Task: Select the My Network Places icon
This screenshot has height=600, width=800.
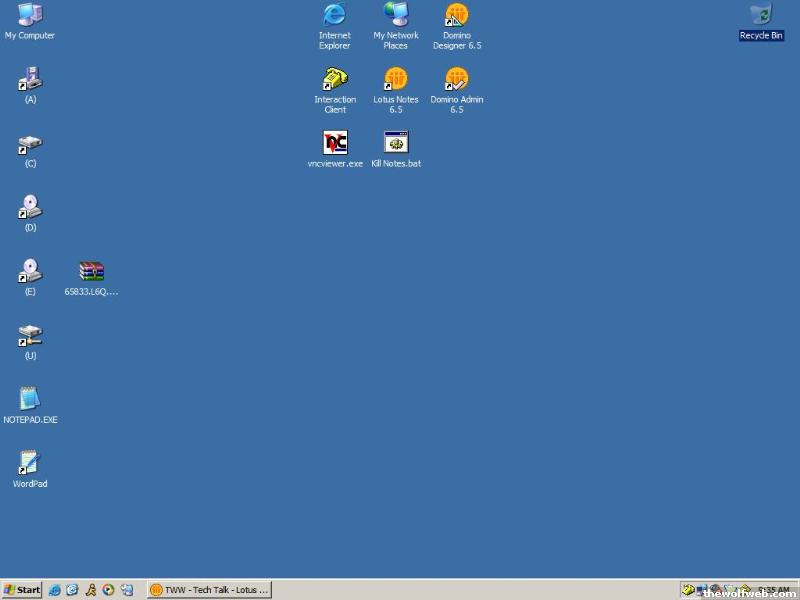Action: (396, 15)
